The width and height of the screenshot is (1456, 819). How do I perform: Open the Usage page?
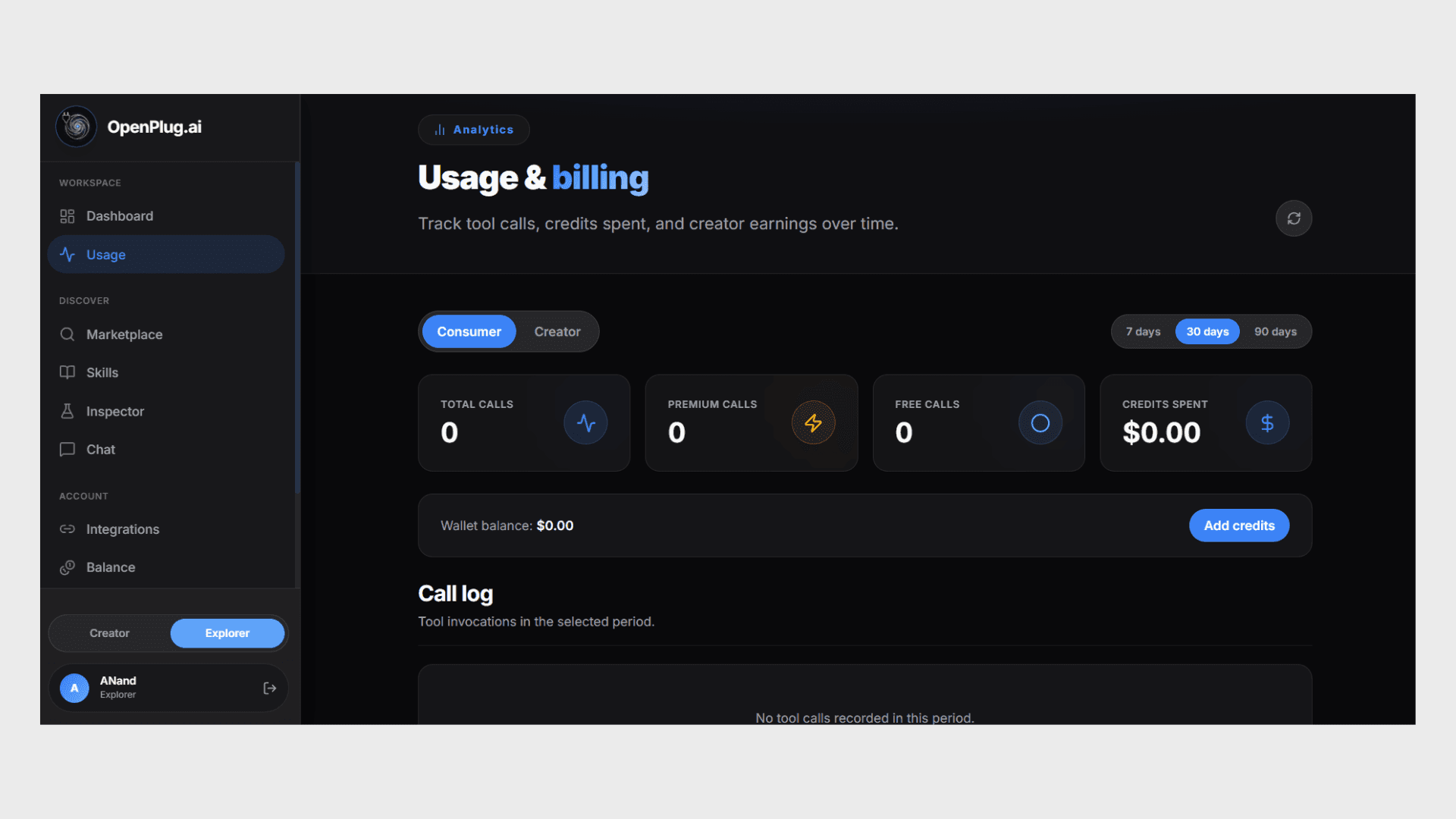click(x=166, y=254)
